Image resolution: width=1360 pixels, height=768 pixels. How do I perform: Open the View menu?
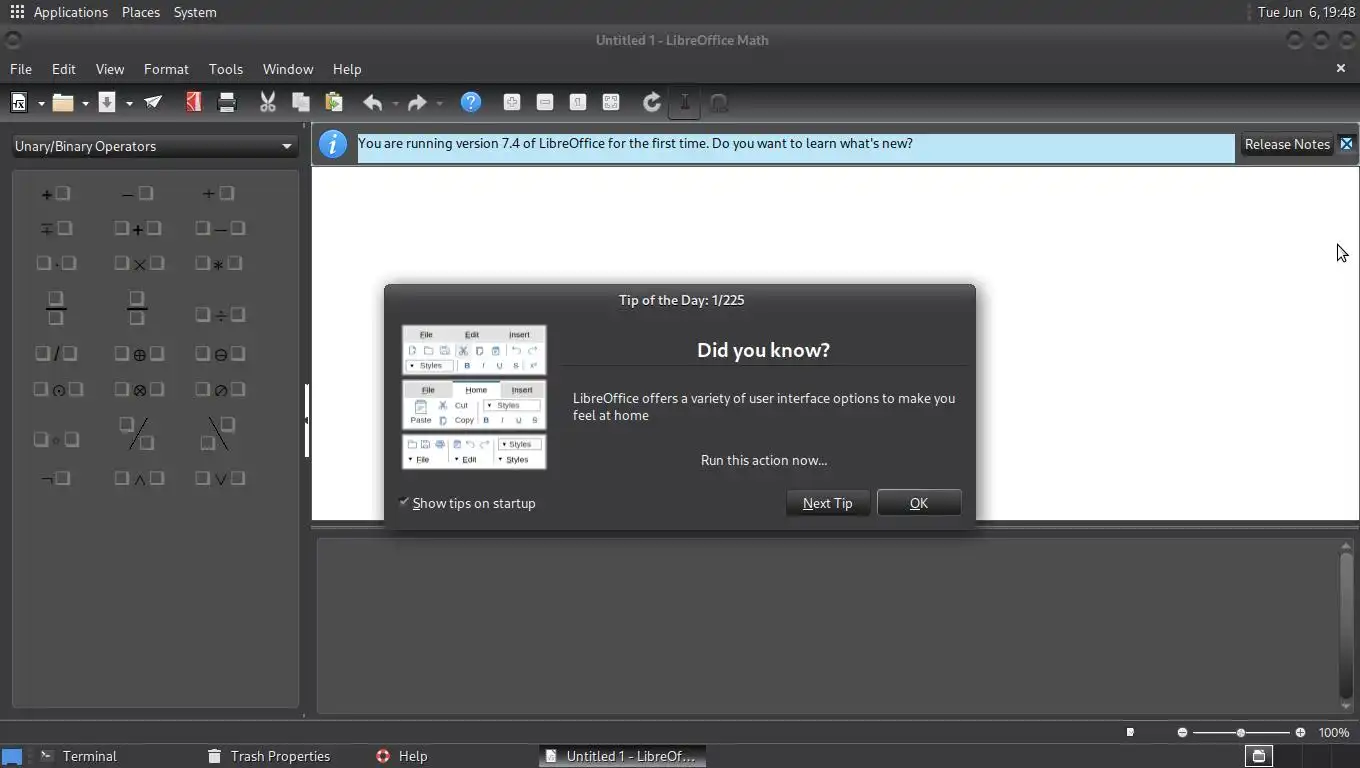pyautogui.click(x=110, y=69)
